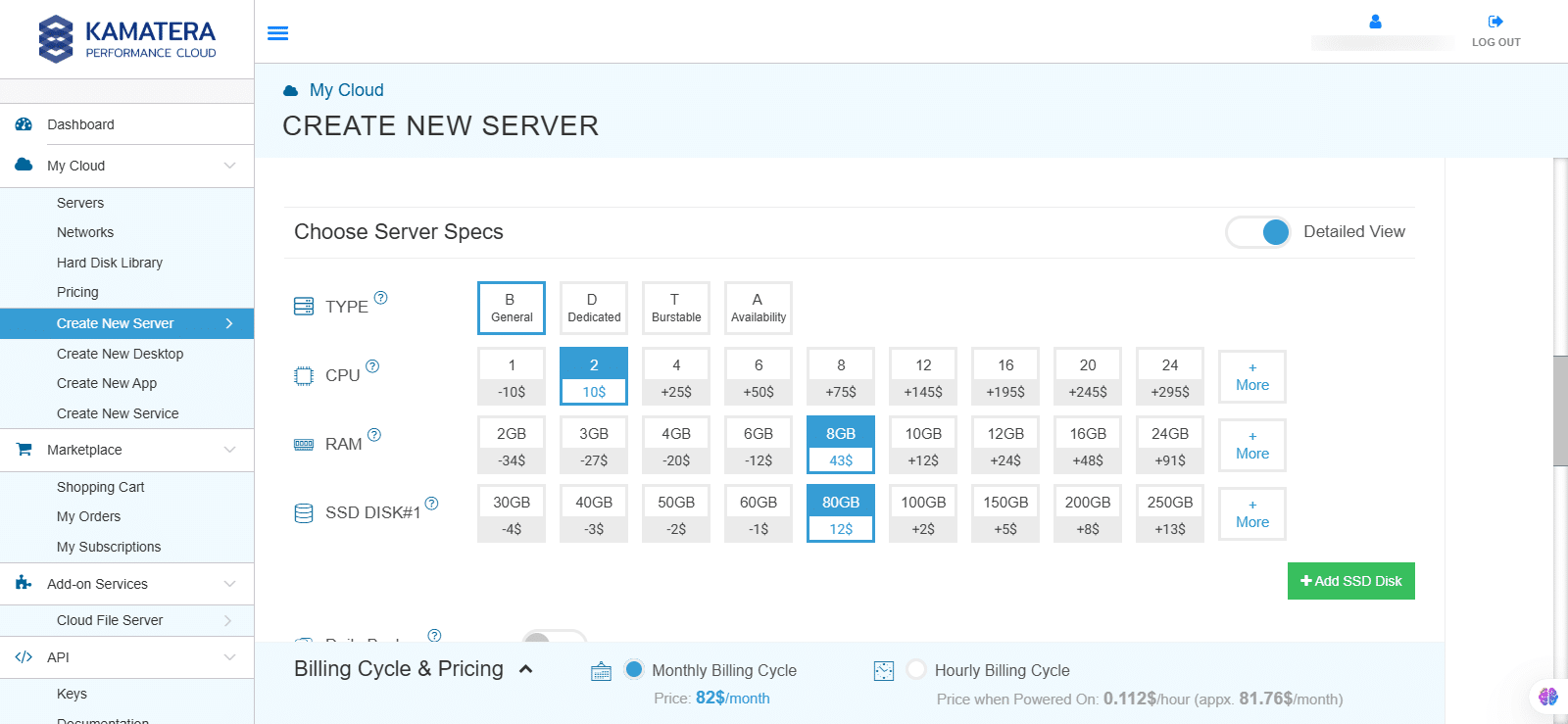Click the help icon beside RAM
The width and height of the screenshot is (1568, 724).
coord(374,435)
